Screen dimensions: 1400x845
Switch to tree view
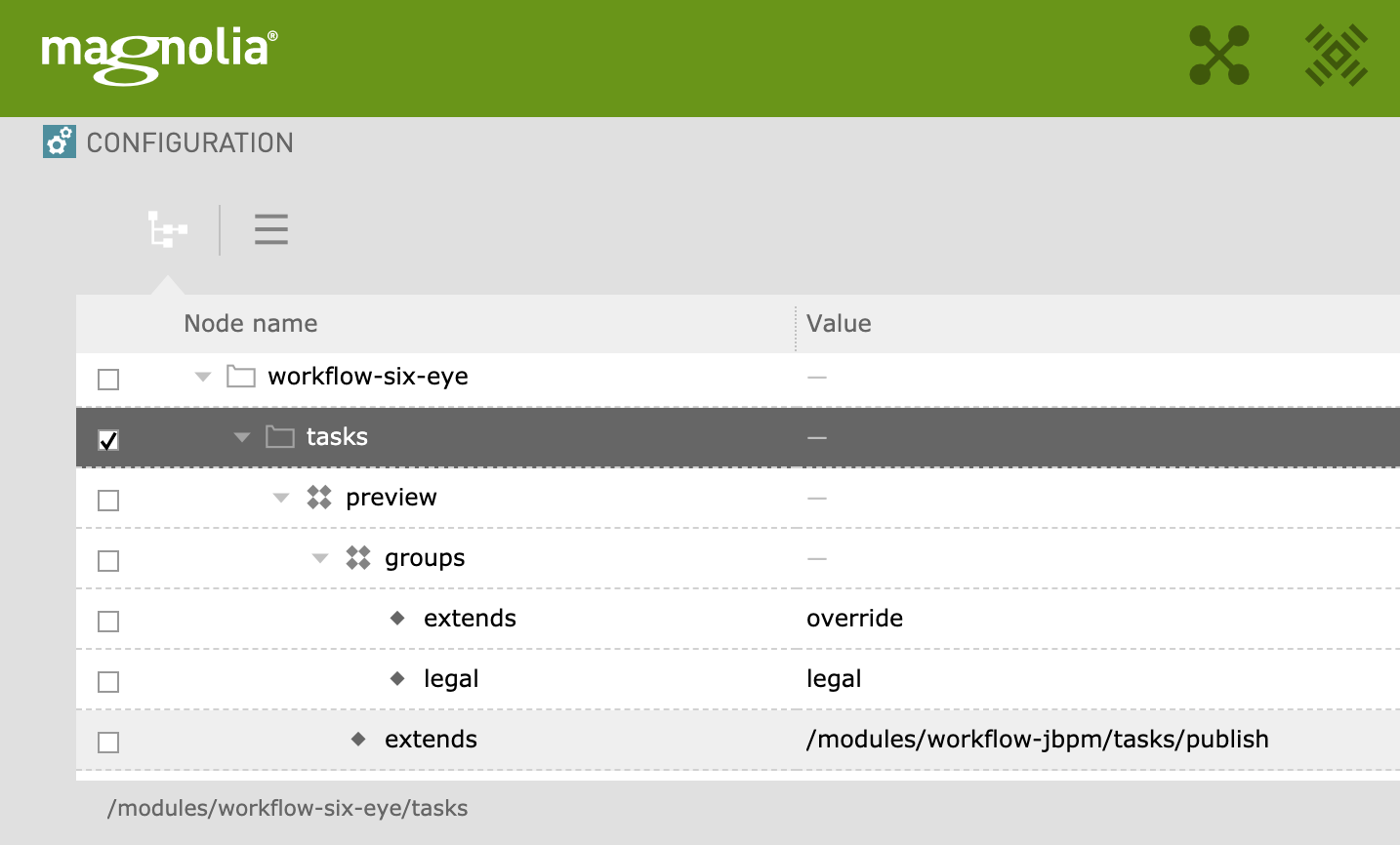tap(168, 229)
